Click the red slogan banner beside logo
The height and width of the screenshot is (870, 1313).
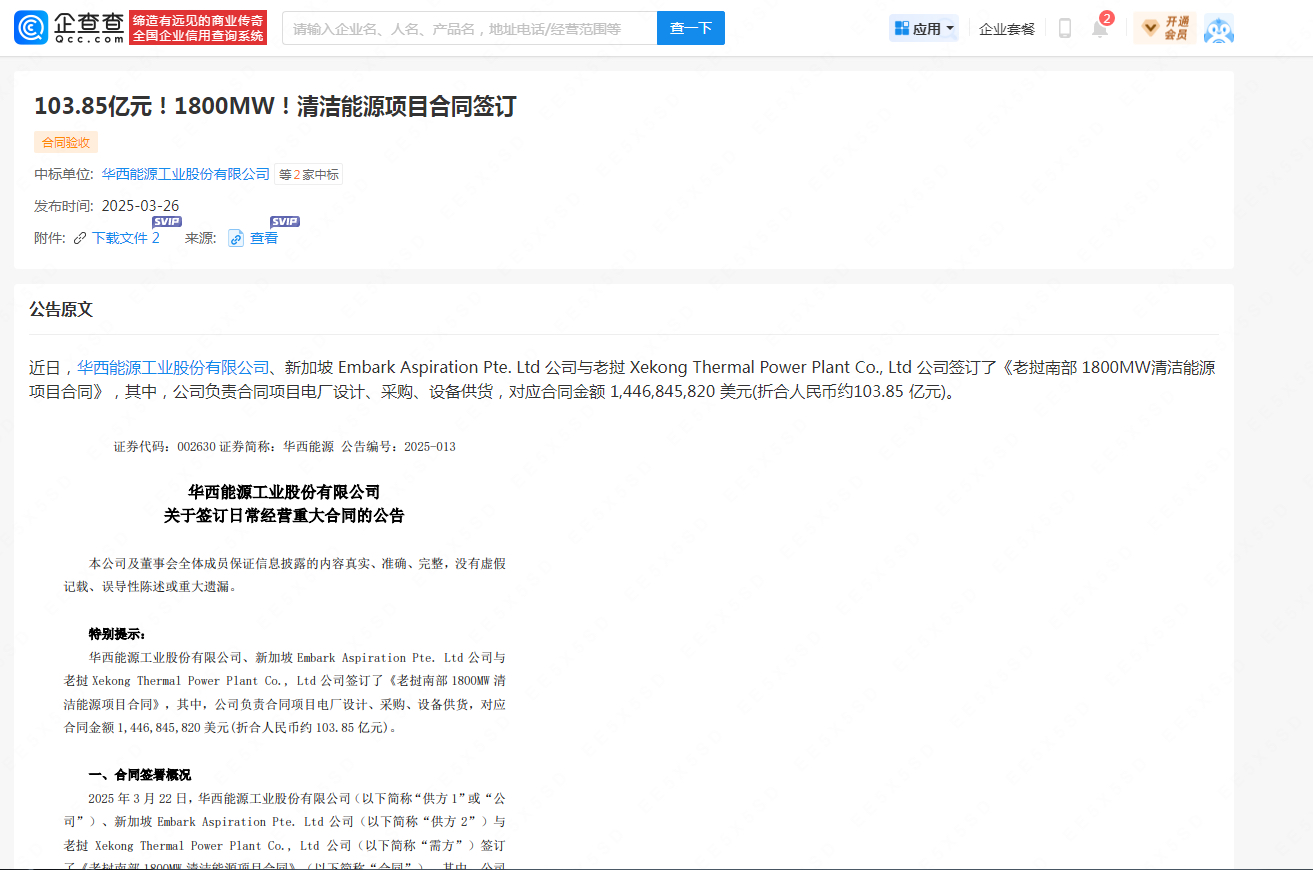click(198, 28)
